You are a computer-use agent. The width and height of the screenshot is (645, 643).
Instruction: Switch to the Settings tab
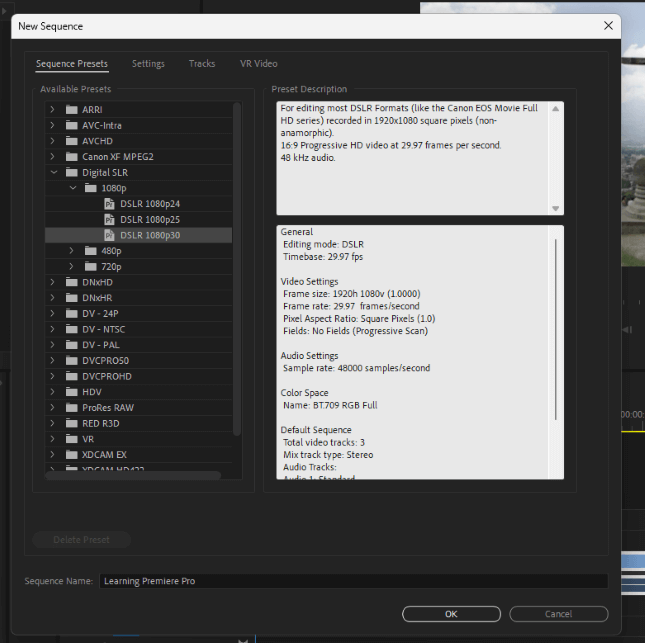(x=148, y=64)
